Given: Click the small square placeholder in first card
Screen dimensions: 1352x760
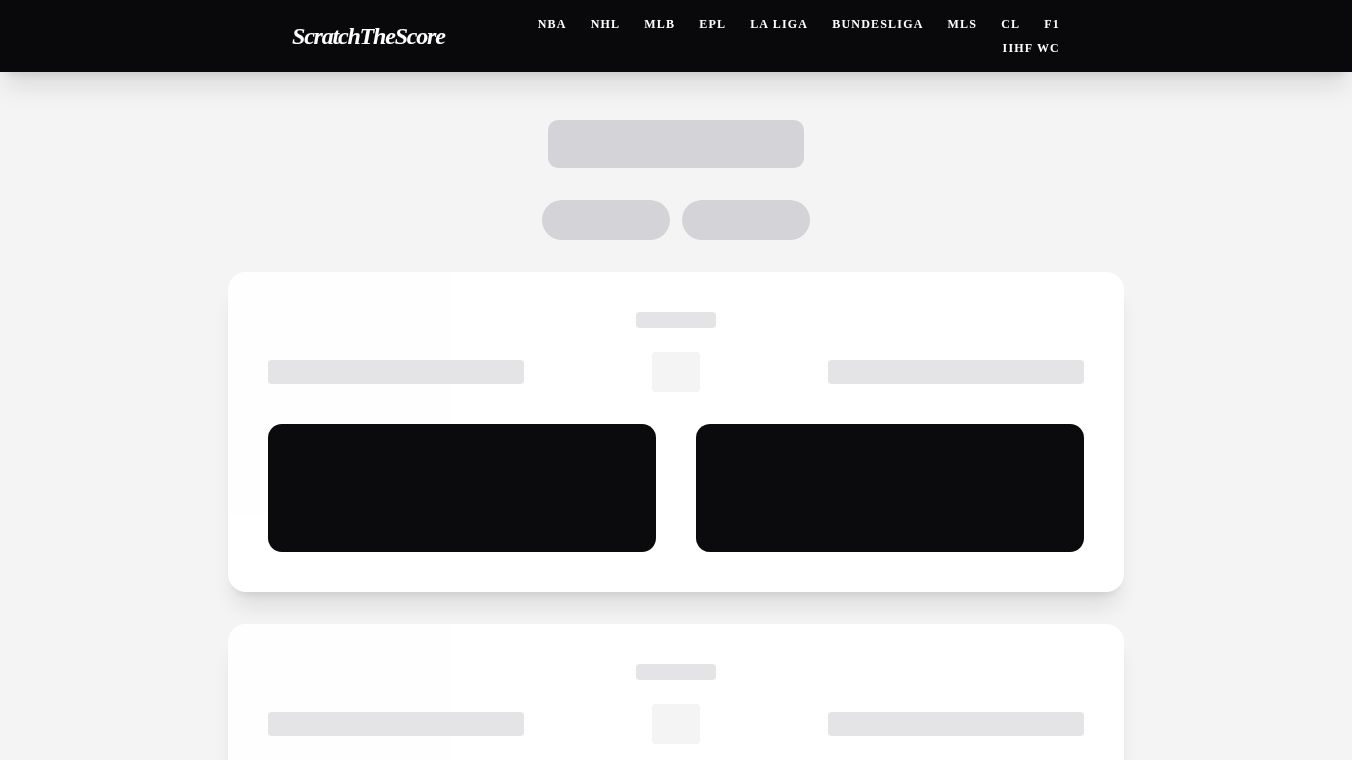Looking at the screenshot, I should coord(676,372).
